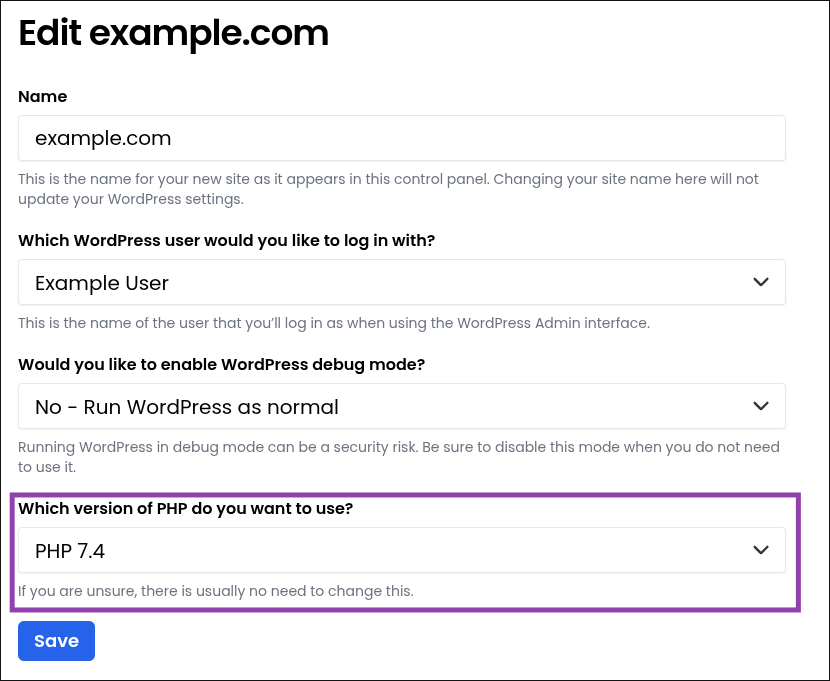Click the Save button

click(56, 641)
